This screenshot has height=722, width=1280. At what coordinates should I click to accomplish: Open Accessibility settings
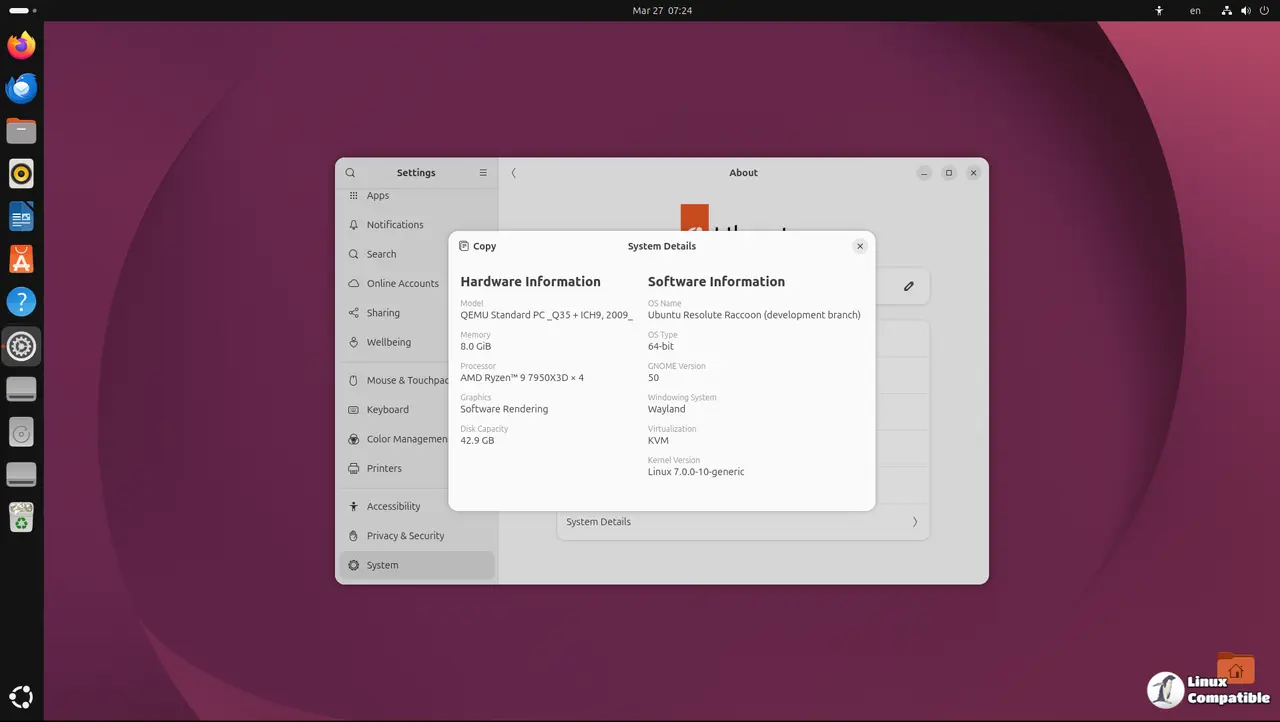(393, 507)
